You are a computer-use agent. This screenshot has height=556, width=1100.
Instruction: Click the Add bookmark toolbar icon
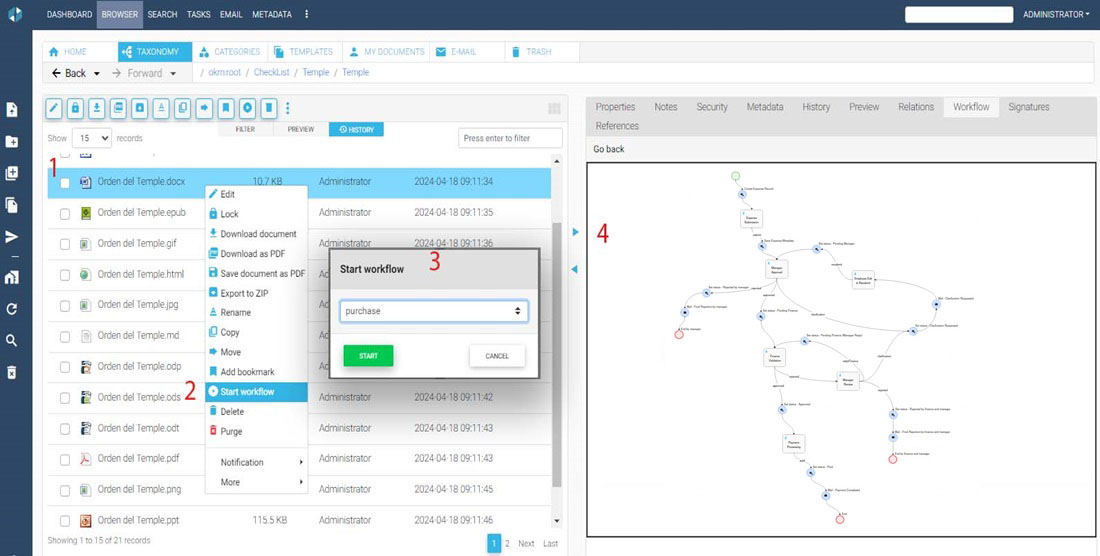pos(225,108)
